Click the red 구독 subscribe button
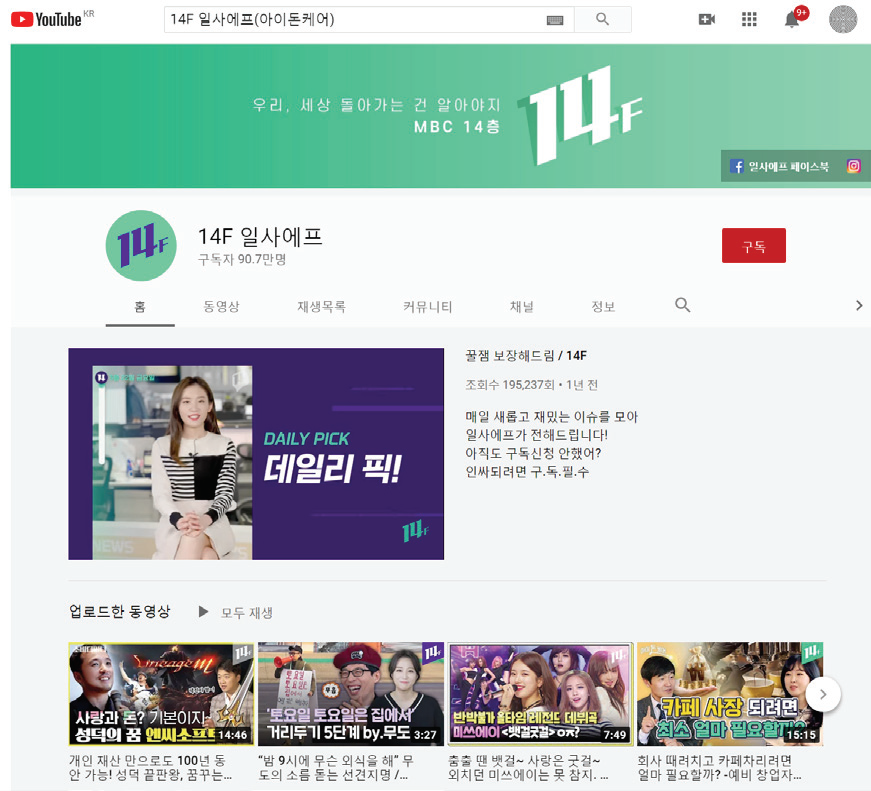The image size is (871, 791). [754, 246]
